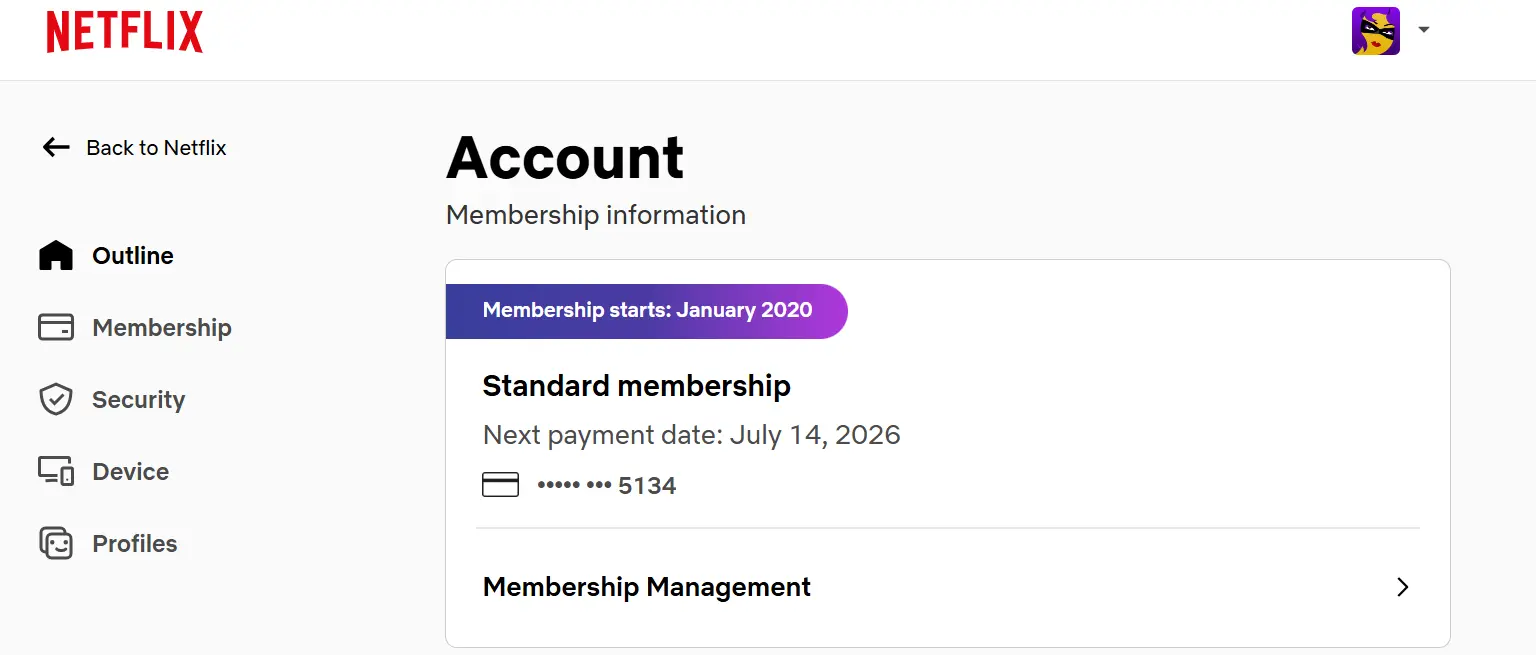This screenshot has height=655, width=1536.
Task: Click the credit card icon beside 5134
Action: coord(501,486)
